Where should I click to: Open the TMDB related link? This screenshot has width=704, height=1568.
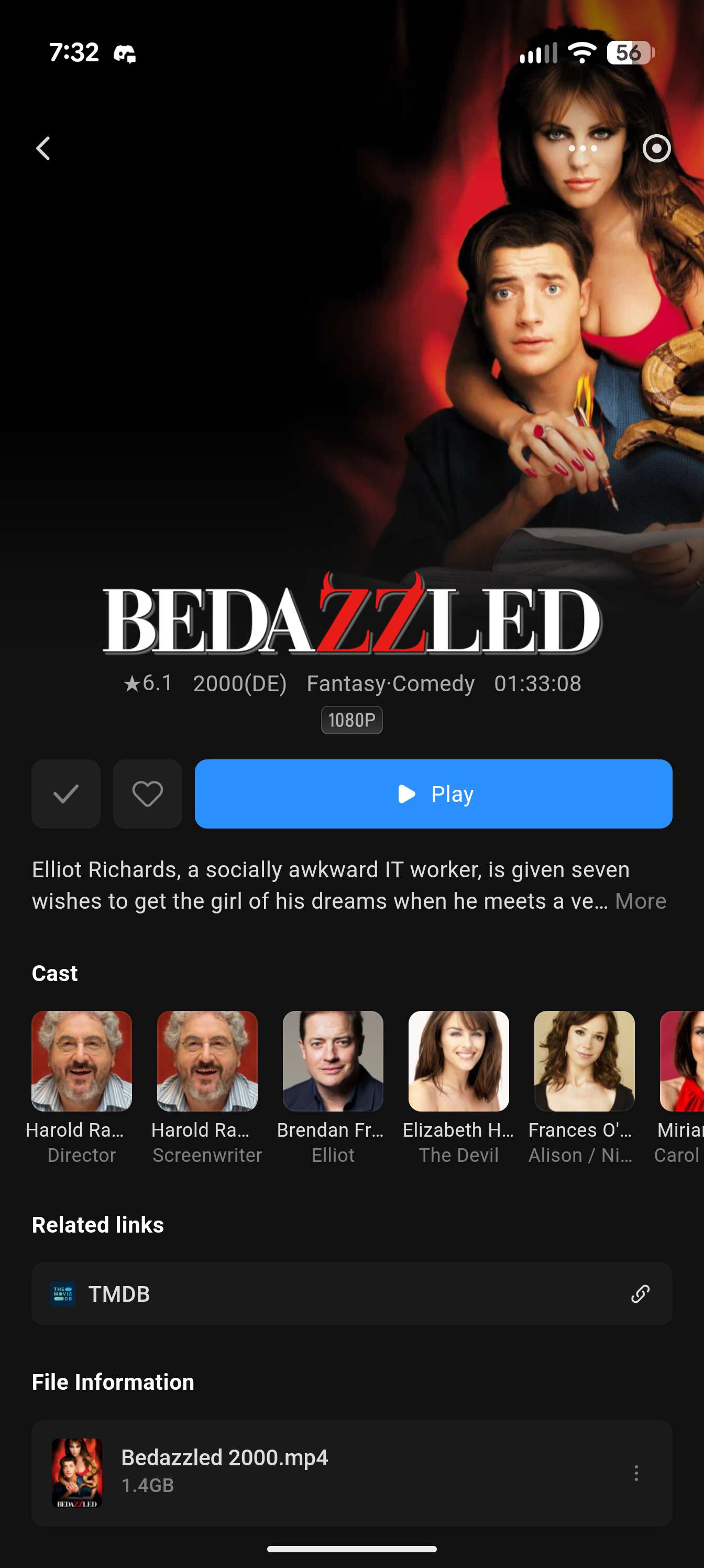(x=351, y=1293)
